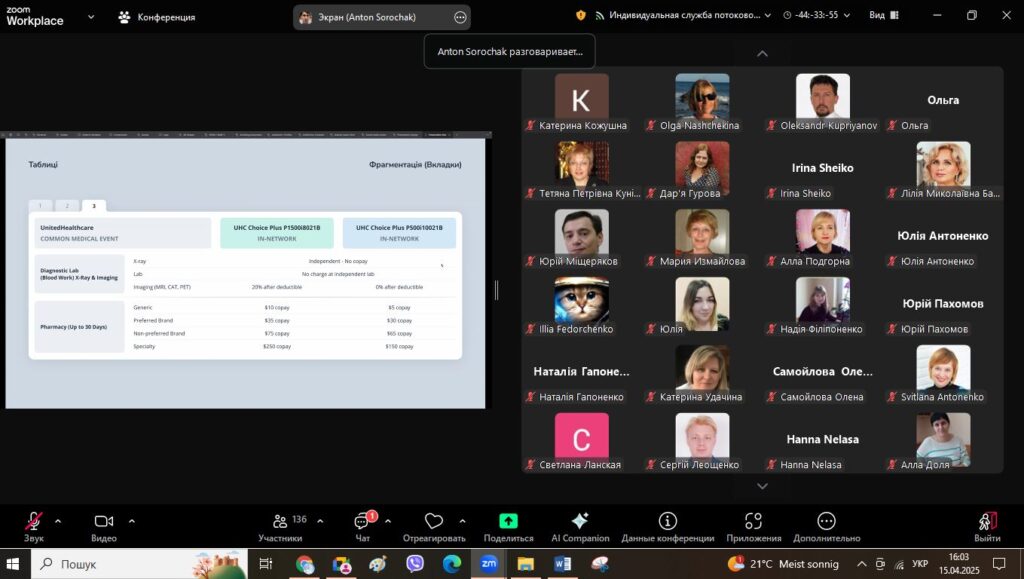
Task: Expand video options arrow next to Видео
Action: 132,521
